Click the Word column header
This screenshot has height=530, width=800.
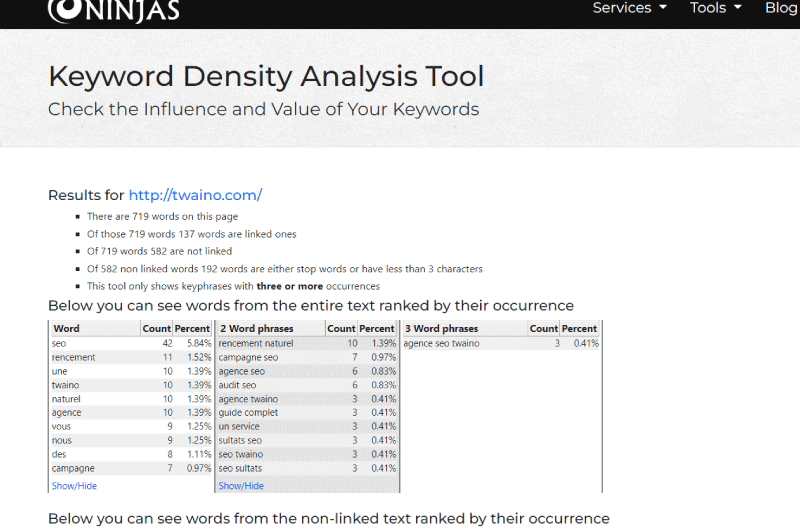(66, 329)
